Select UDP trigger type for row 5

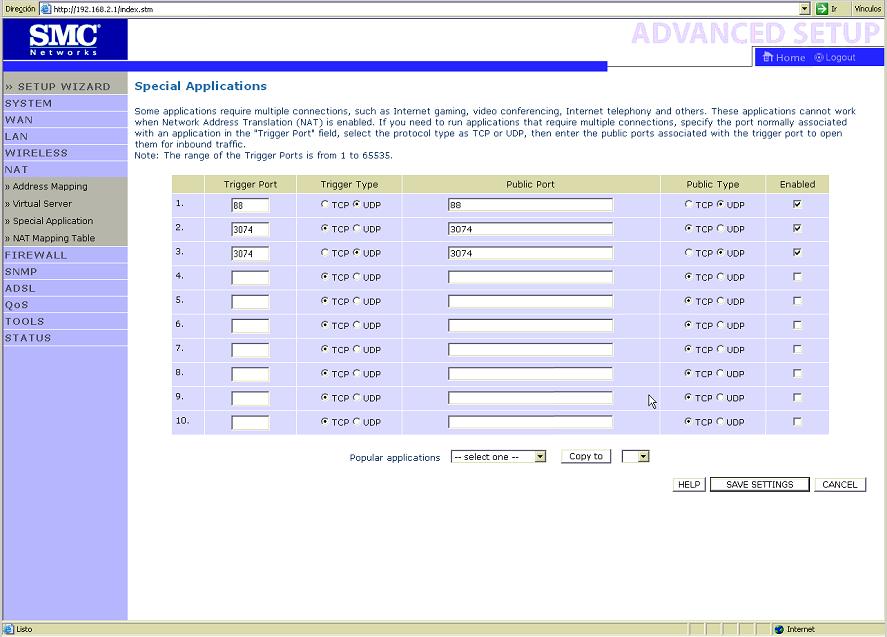[356, 301]
